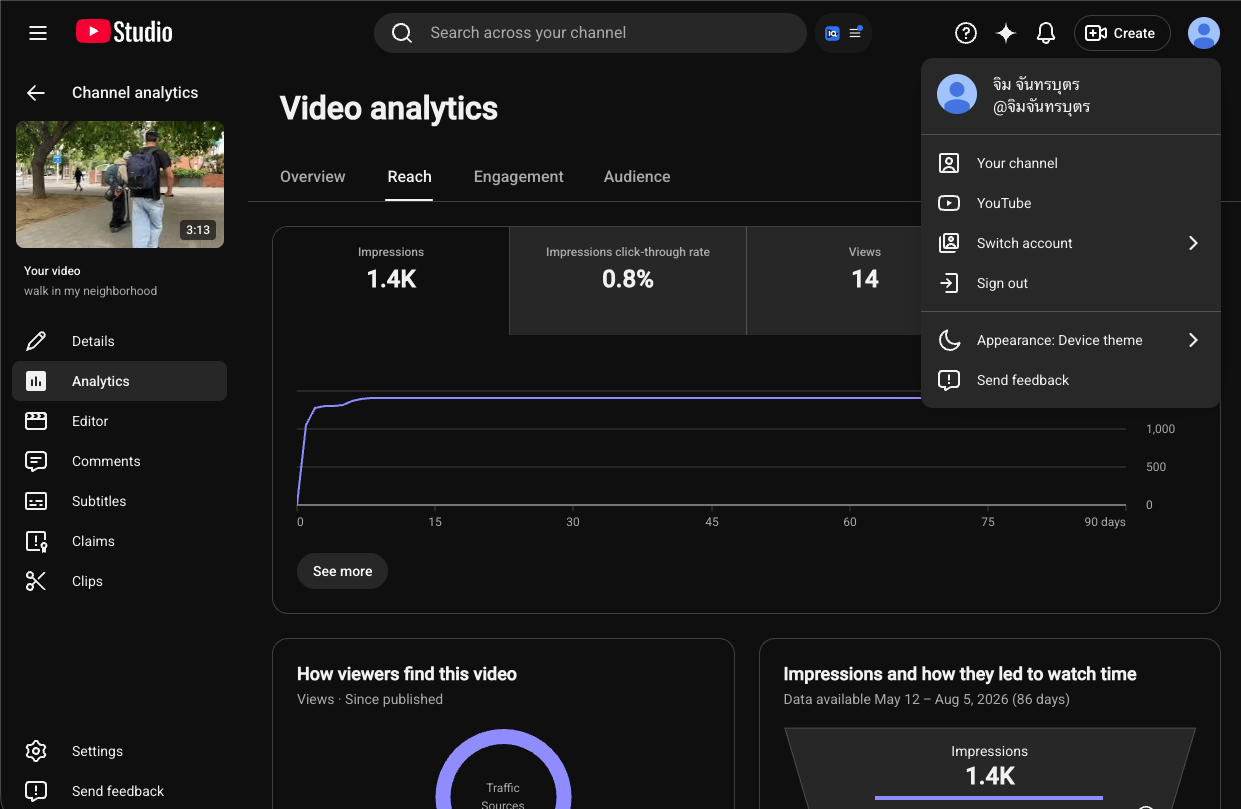Click 'Views · Since published' text
The image size is (1241, 809).
(370, 699)
